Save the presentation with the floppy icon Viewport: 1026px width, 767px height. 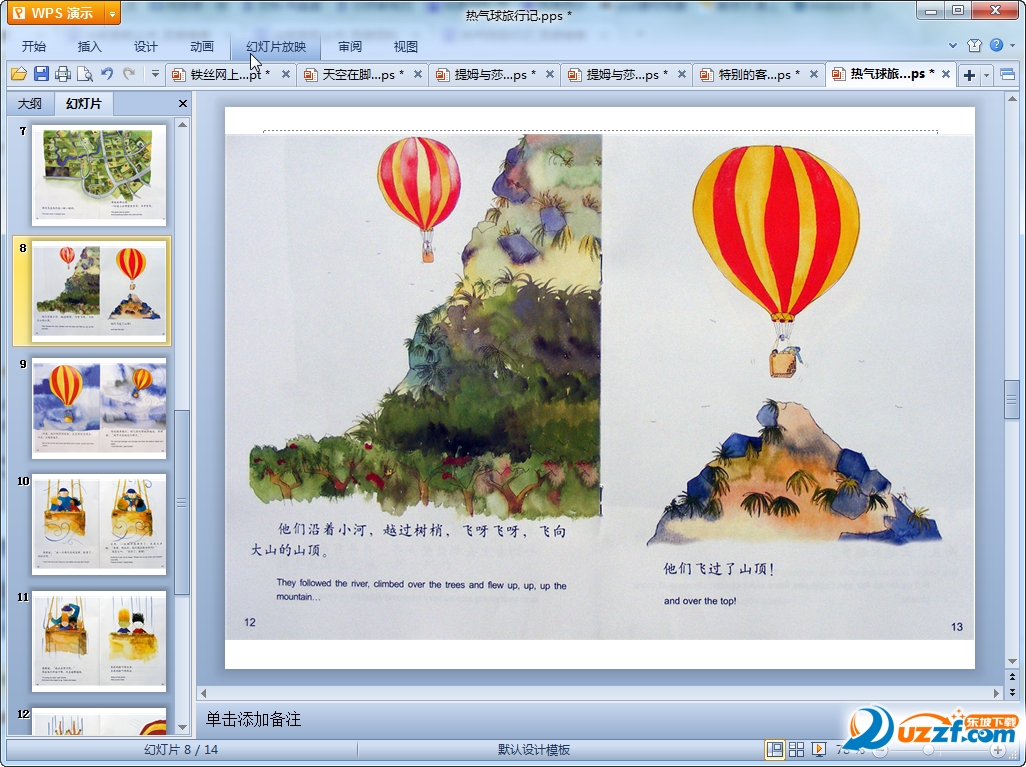tap(41, 74)
